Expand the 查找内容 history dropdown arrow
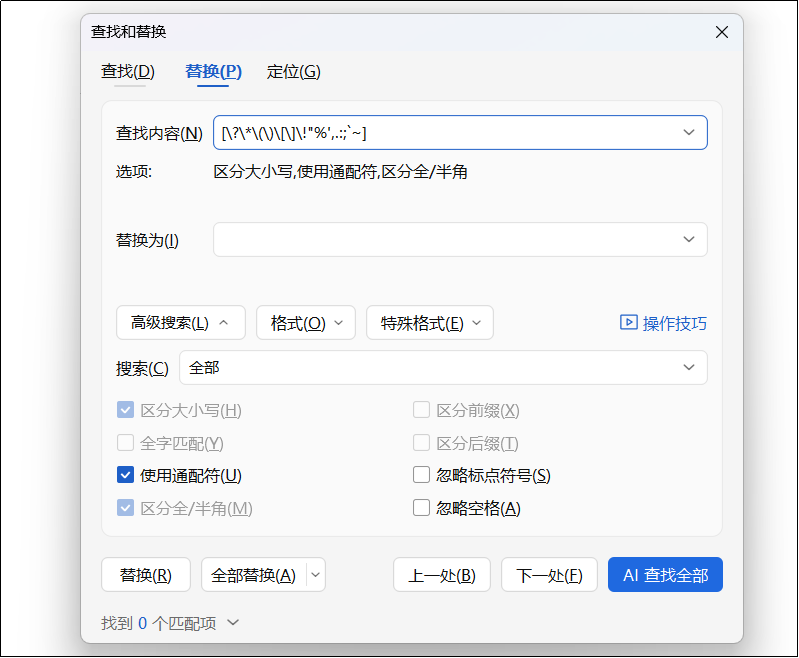Image resolution: width=799 pixels, height=658 pixels. point(689,133)
